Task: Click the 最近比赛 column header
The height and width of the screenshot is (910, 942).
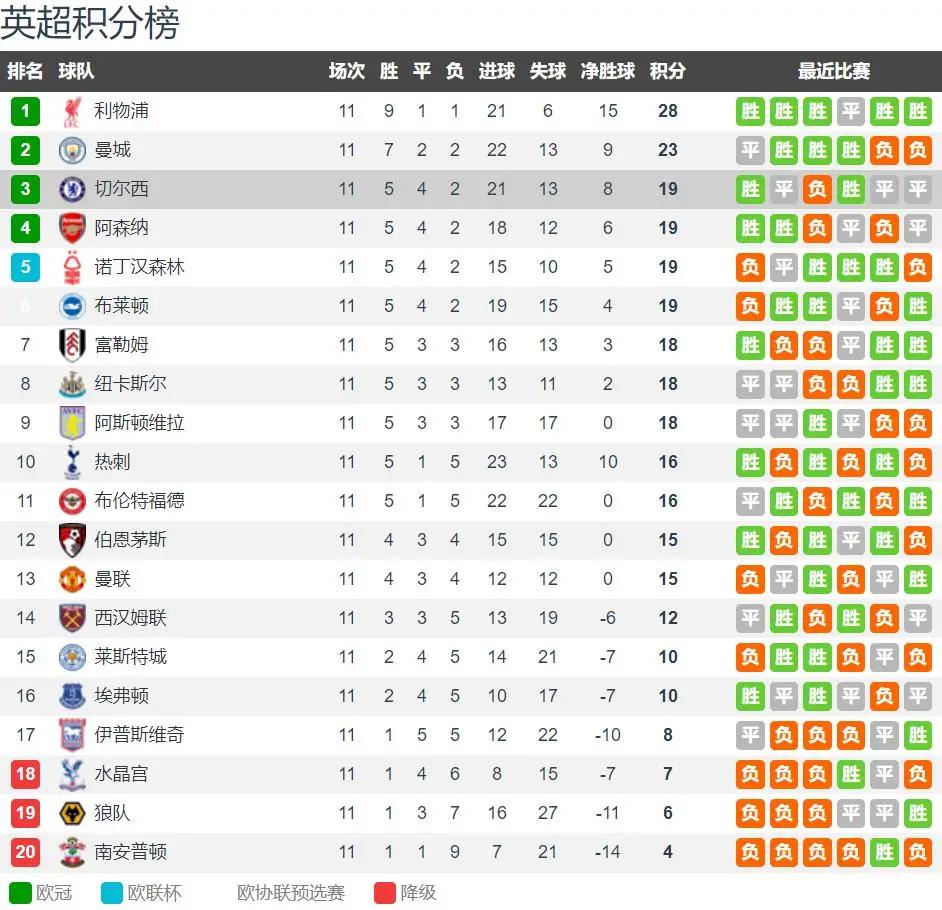Action: [834, 71]
